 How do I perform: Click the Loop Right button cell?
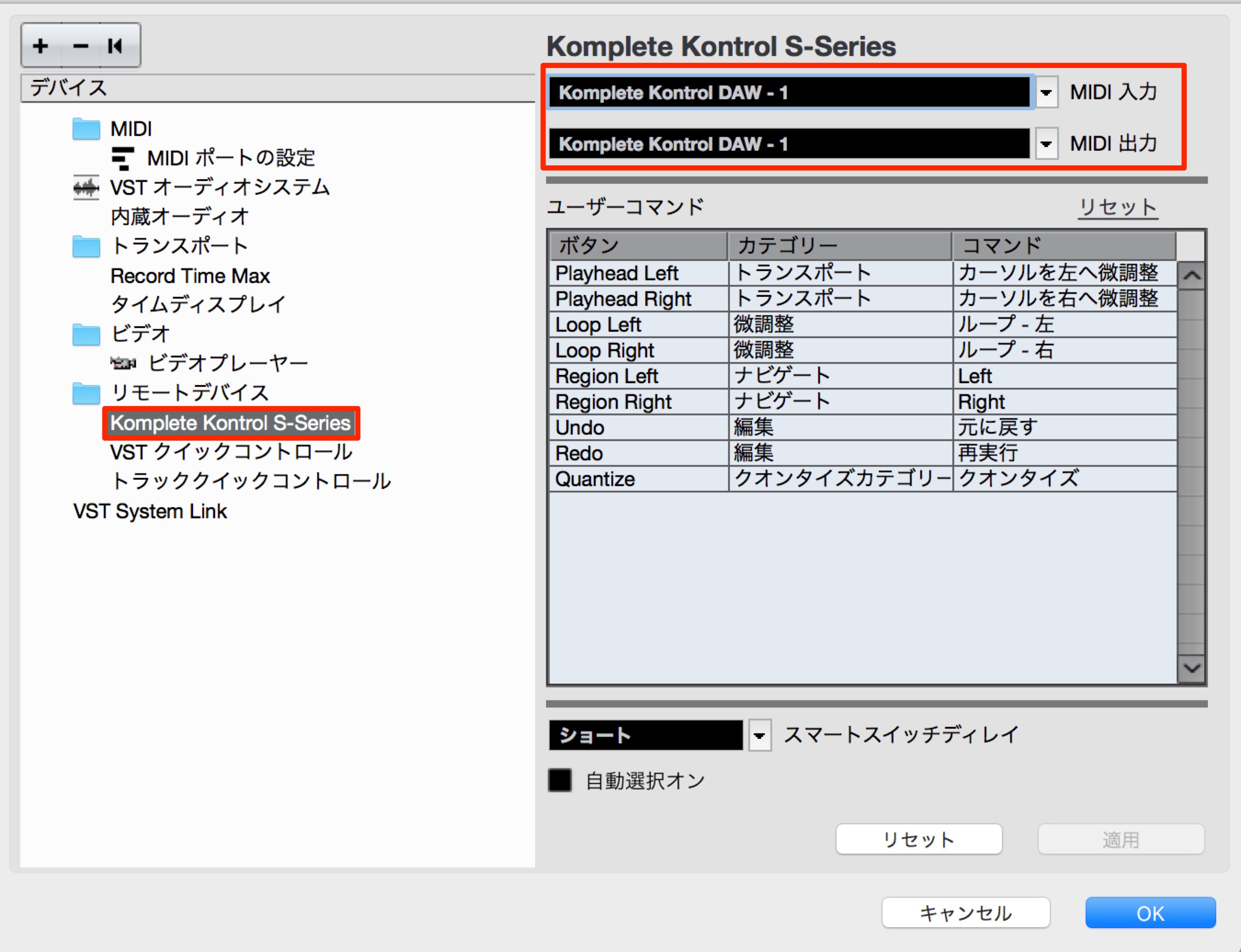639,350
